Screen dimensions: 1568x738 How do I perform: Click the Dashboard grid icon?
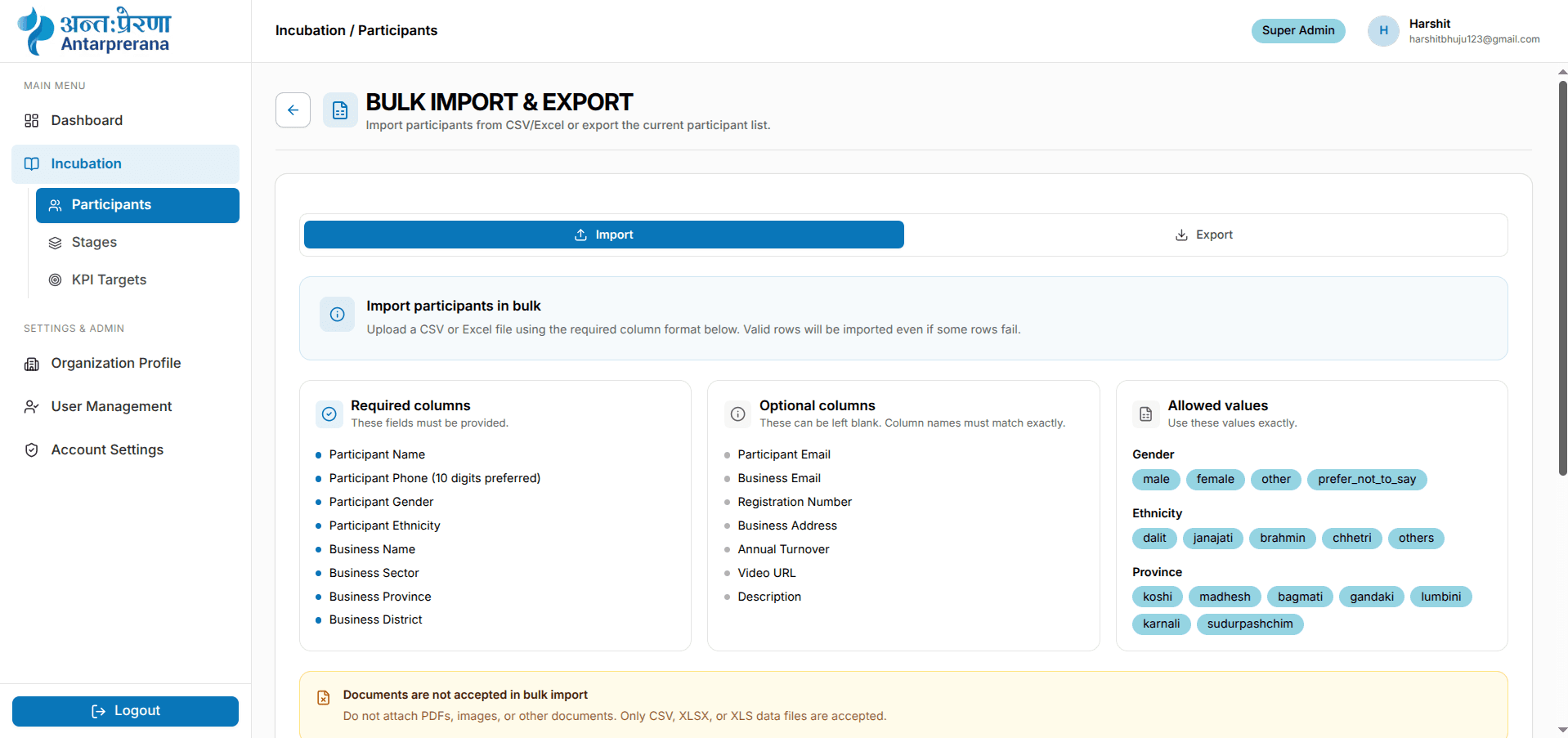(32, 121)
